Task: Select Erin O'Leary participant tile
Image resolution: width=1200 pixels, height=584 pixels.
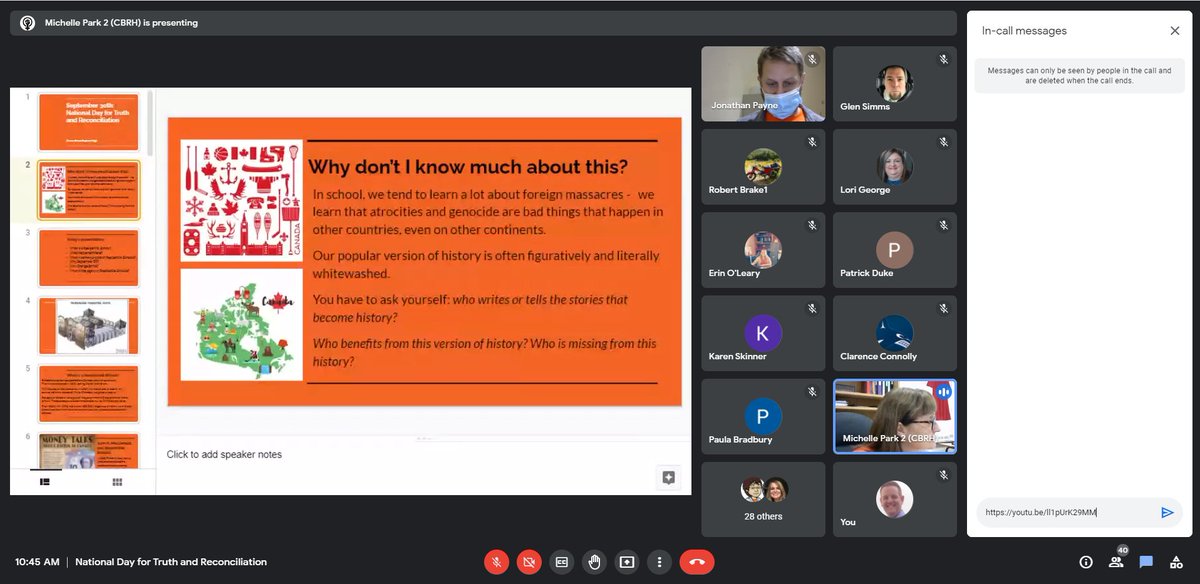Action: click(x=763, y=250)
